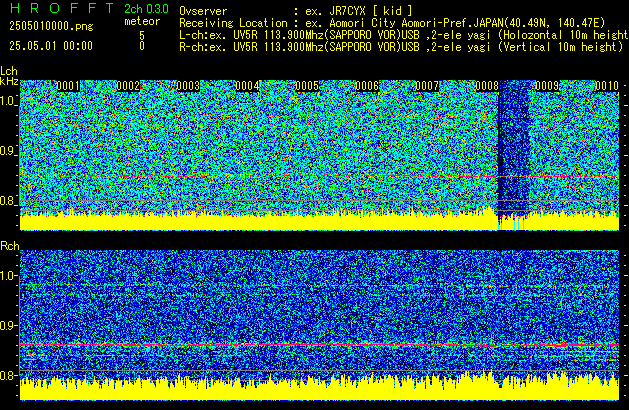Select the file name 2505010000.png
This screenshot has height=410, width=629.
click(51, 26)
